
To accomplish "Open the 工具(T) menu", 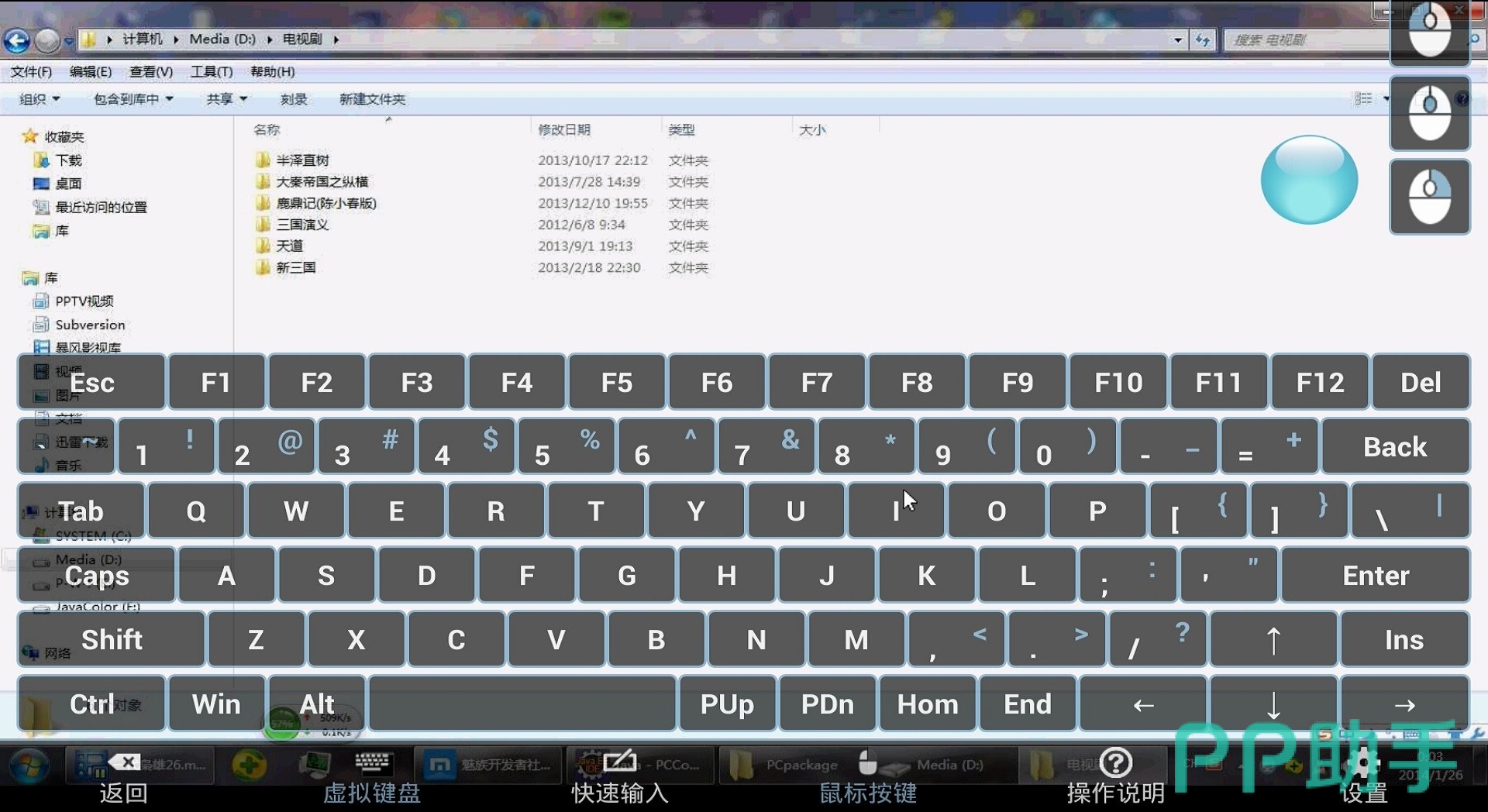I will pos(211,71).
